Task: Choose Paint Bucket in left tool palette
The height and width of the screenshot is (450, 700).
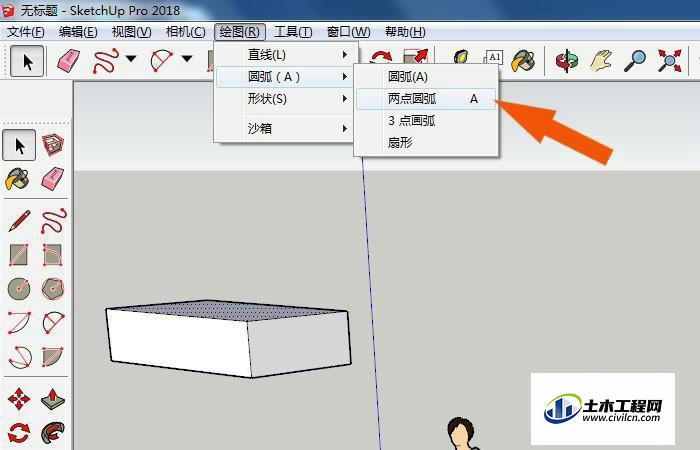Action: [x=18, y=179]
